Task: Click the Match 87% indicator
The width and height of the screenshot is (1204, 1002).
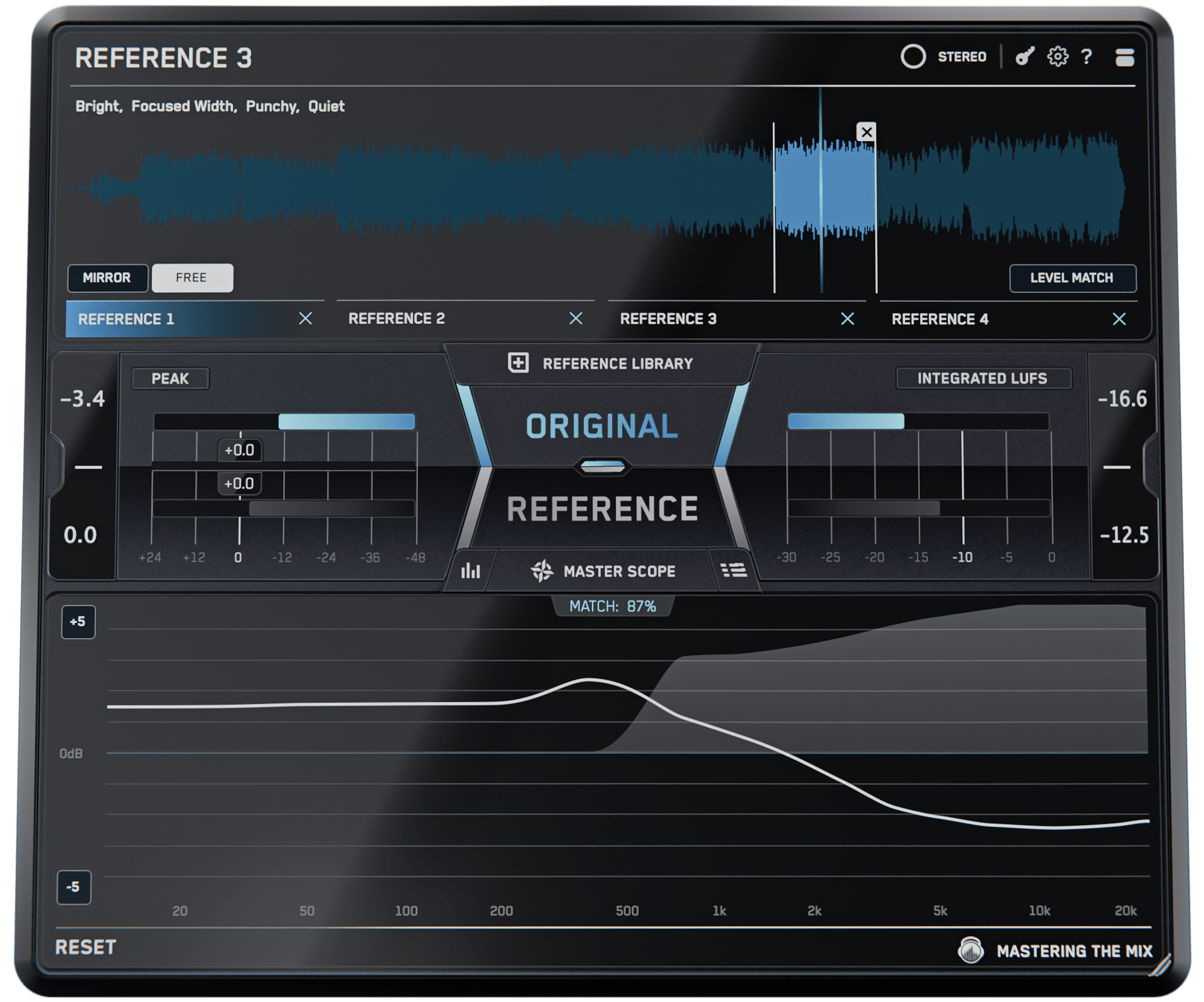Action: pos(612,606)
